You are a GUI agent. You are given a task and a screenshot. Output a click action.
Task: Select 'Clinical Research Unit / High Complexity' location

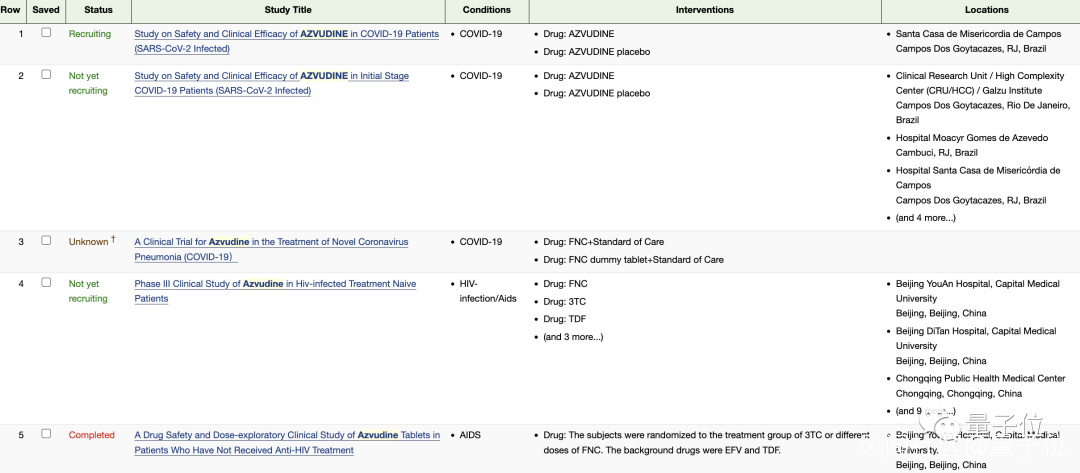pyautogui.click(x=979, y=76)
